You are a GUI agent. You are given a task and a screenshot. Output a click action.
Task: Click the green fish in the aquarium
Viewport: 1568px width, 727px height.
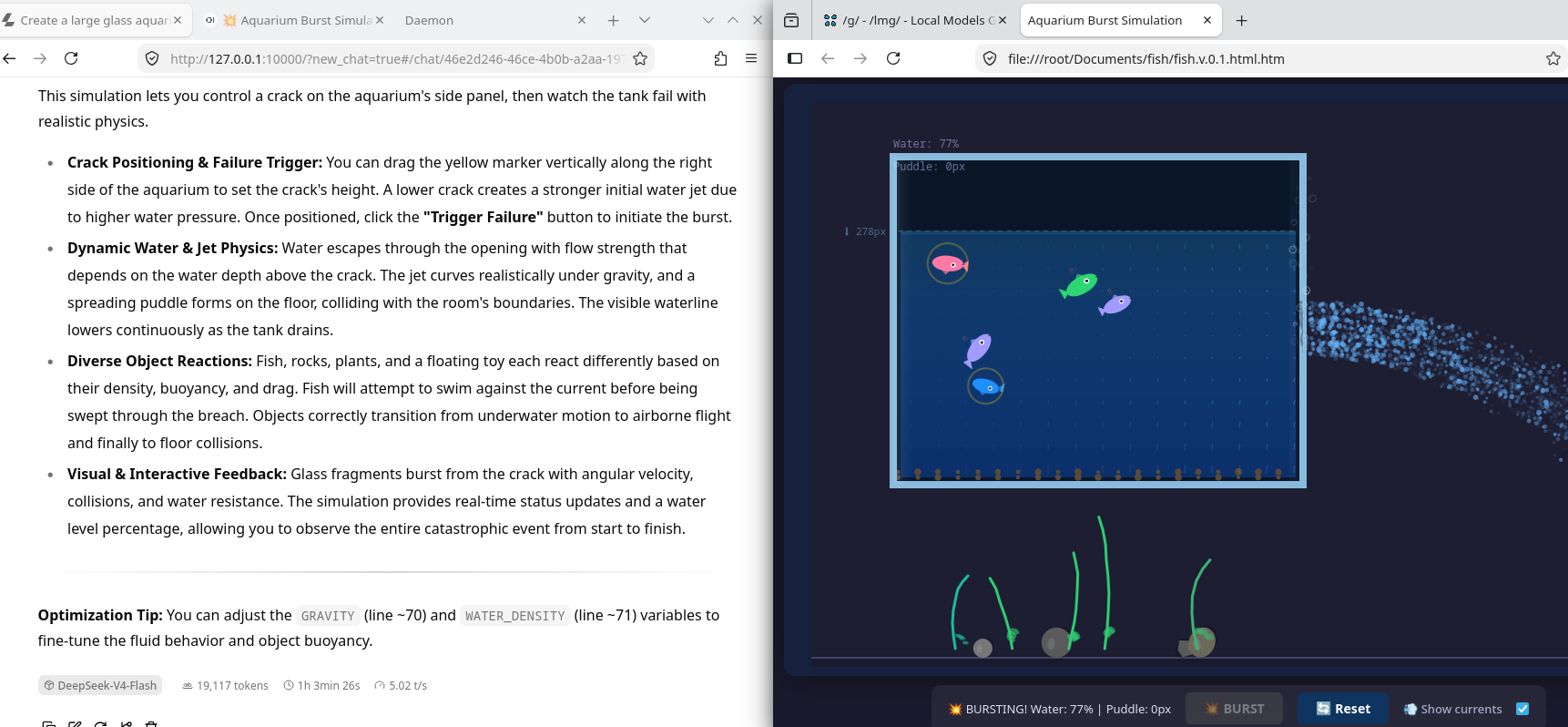[x=1079, y=285]
